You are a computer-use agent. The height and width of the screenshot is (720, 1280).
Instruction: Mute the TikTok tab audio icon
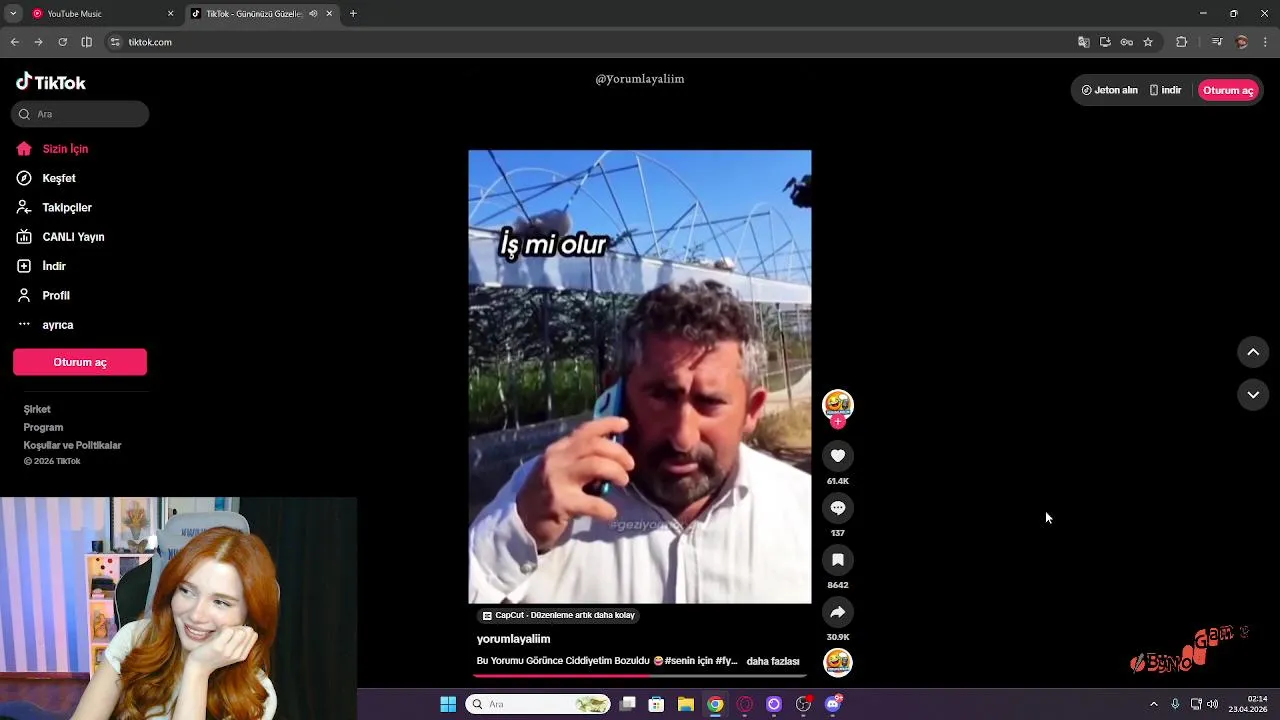click(313, 14)
